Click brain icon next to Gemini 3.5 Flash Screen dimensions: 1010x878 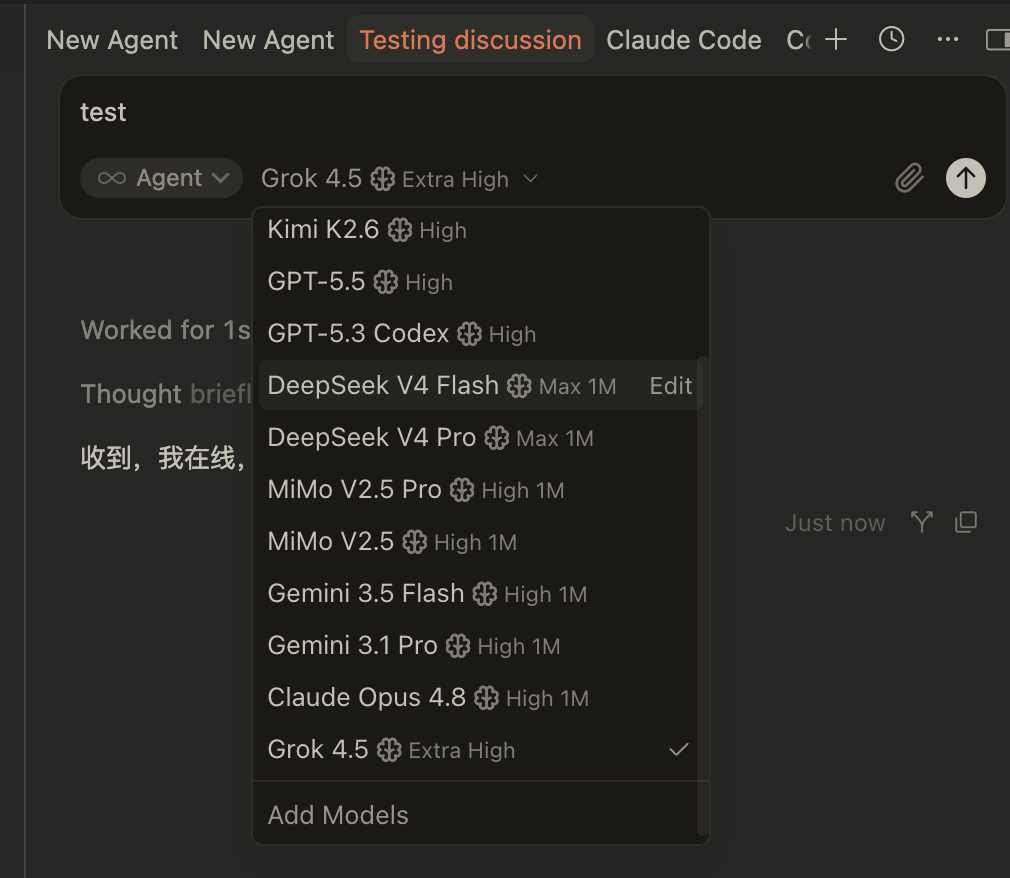(x=484, y=594)
